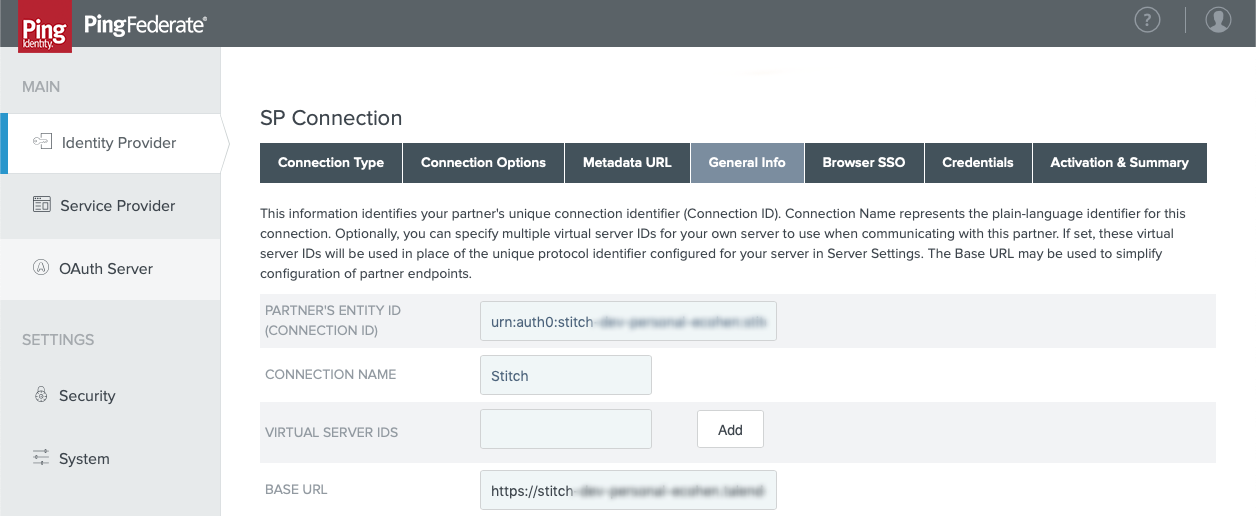Click the PARTNER'S ENTITY ID label
The image size is (1256, 516).
333,320
